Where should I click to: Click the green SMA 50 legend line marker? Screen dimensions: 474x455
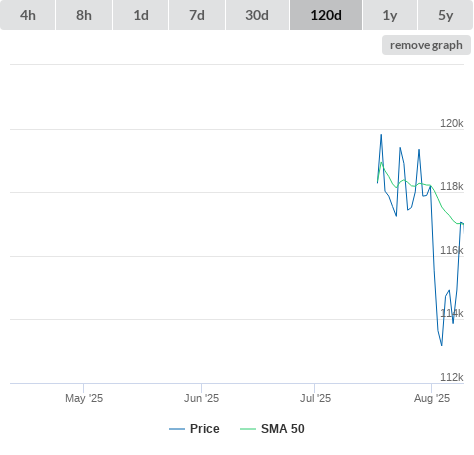(x=248, y=429)
